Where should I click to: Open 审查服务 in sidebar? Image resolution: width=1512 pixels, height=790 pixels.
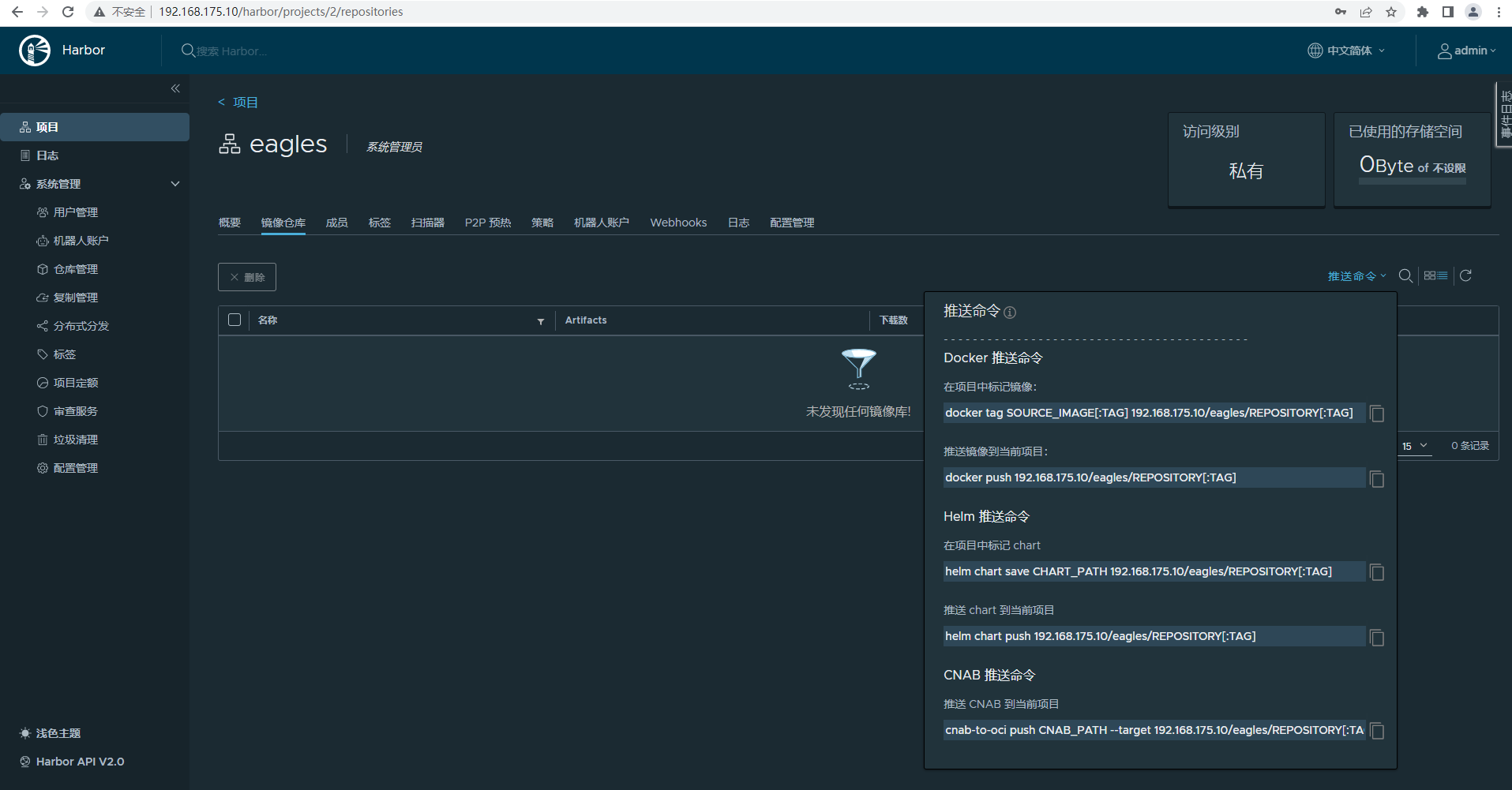click(76, 411)
